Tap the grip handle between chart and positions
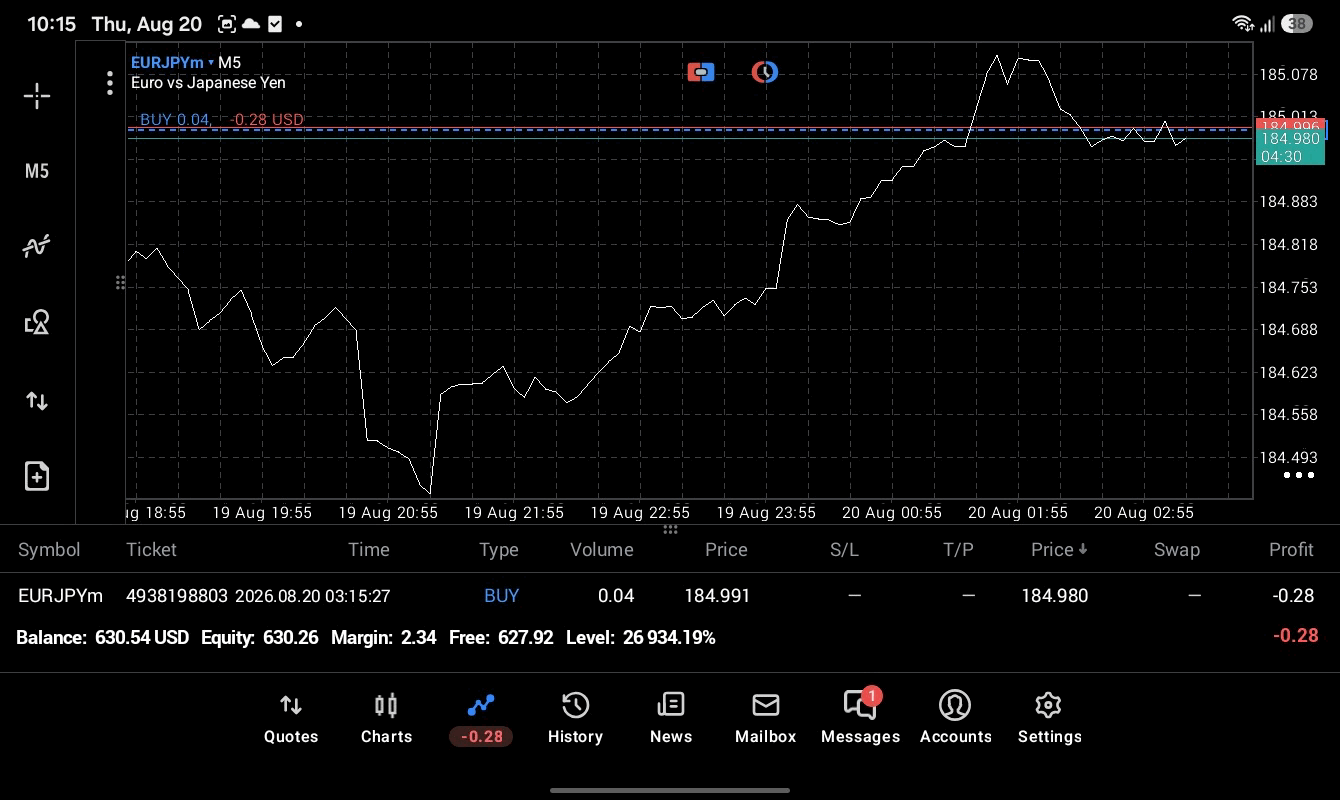The height and width of the screenshot is (800, 1340). click(670, 529)
